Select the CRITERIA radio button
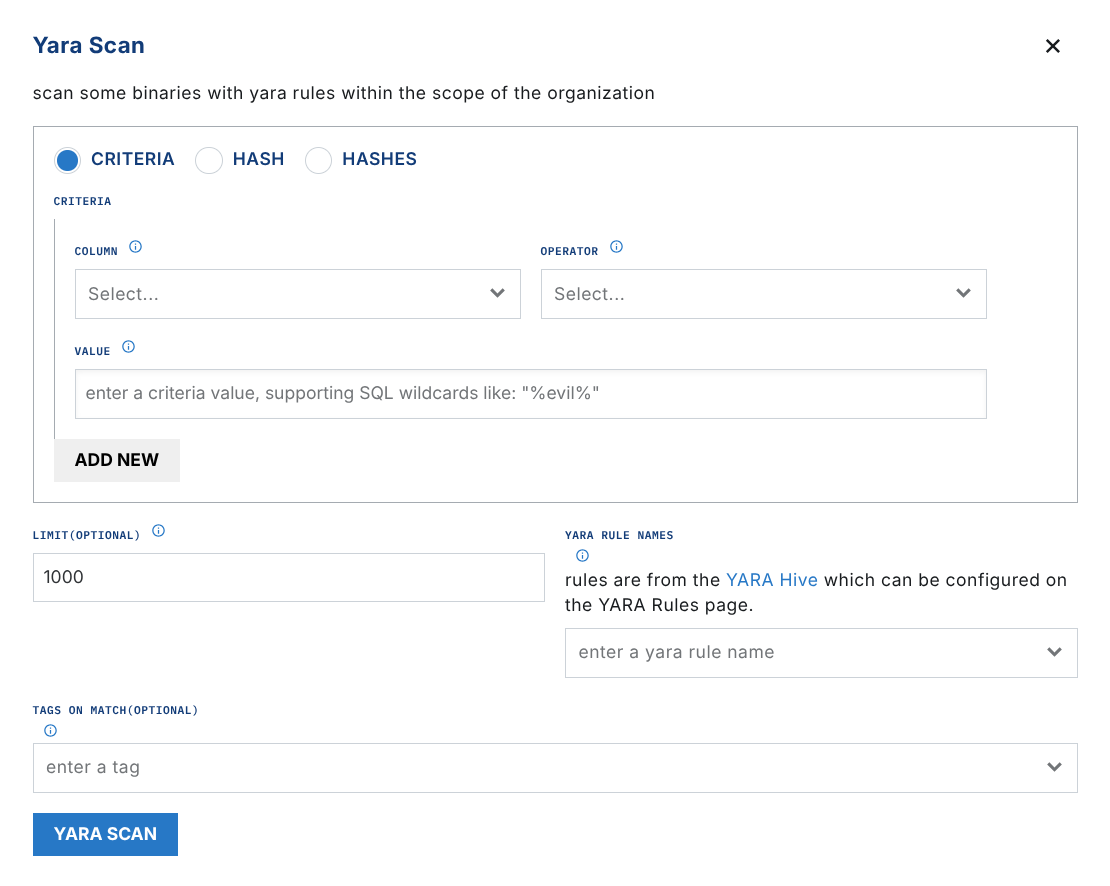1110x886 pixels. (68, 160)
